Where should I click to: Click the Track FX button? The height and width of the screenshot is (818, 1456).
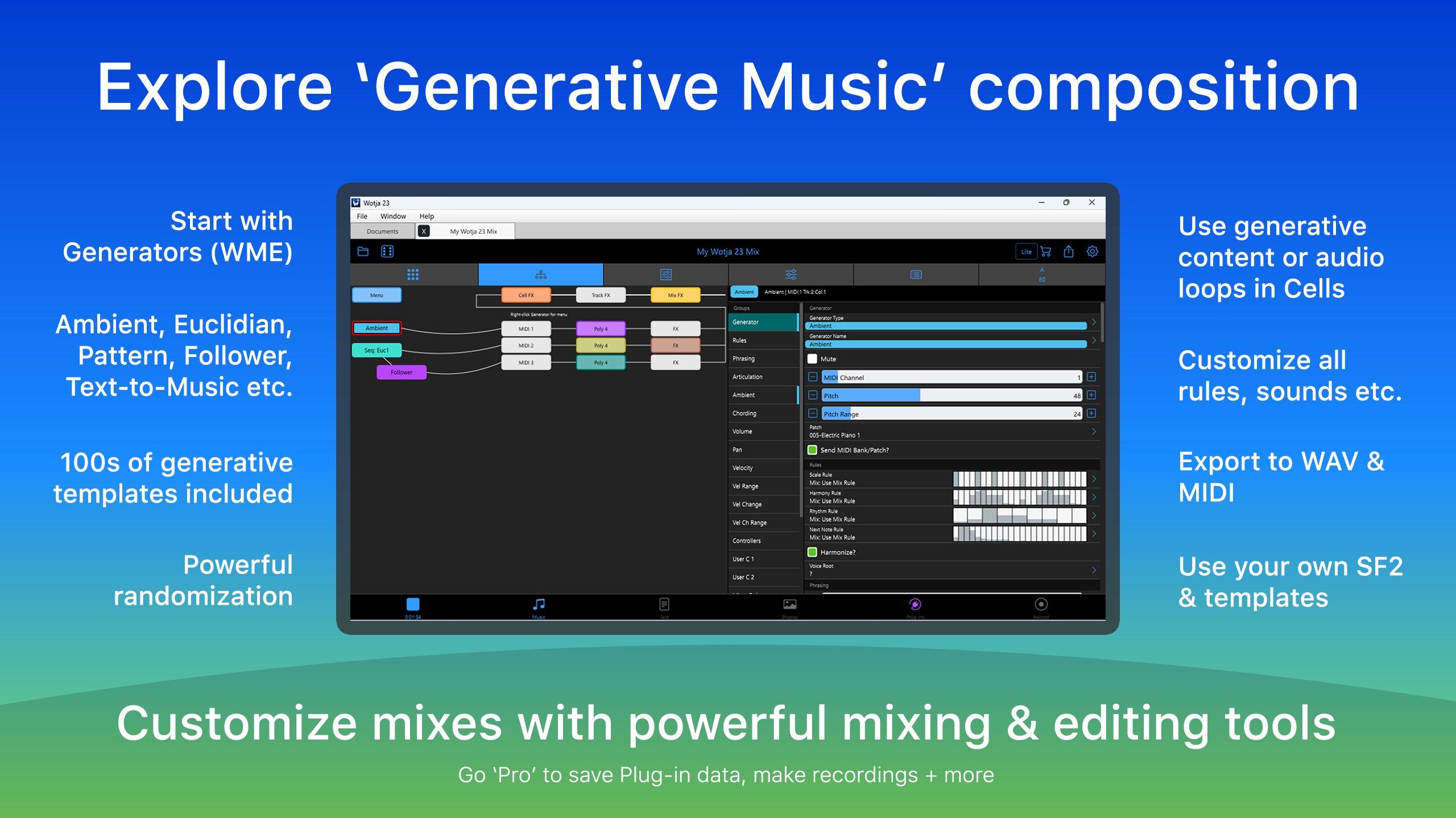(x=601, y=295)
